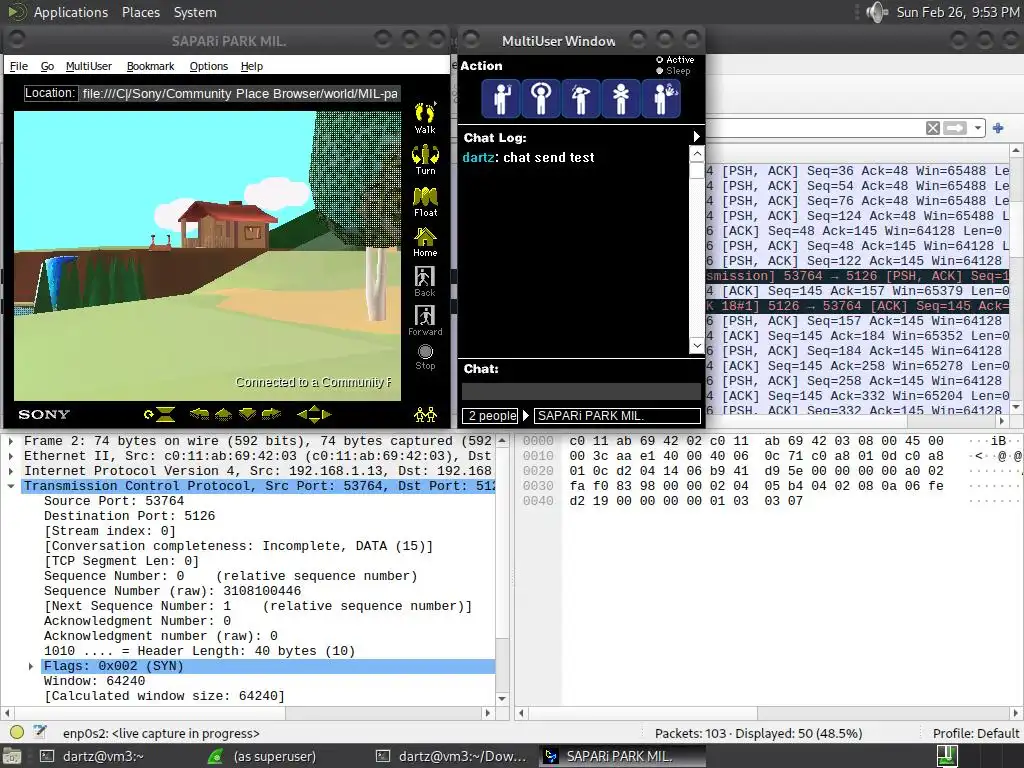Expand the Ethernet II tree row
The height and width of the screenshot is (768, 1024).
point(11,456)
